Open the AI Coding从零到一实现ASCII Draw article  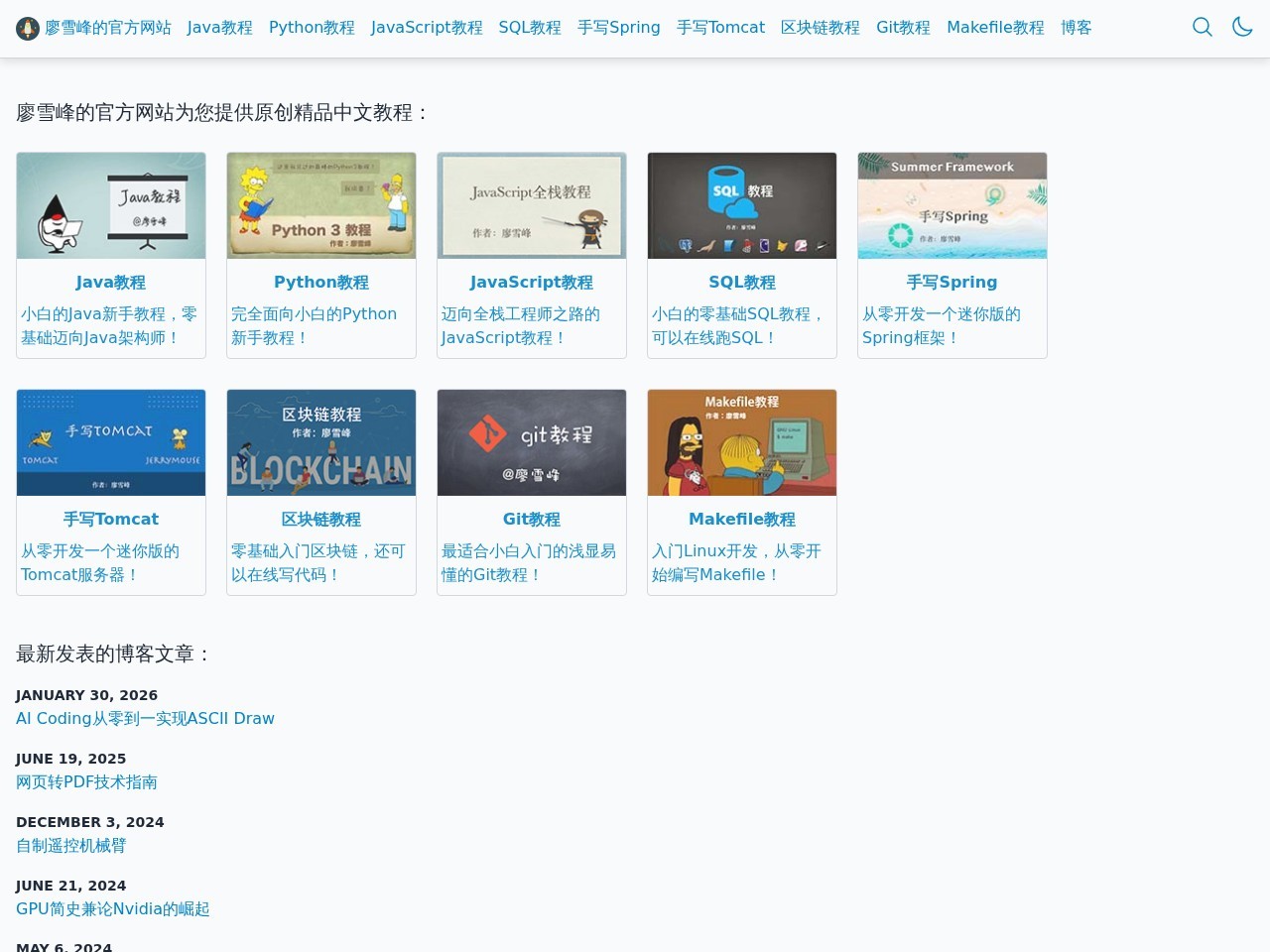tap(145, 719)
